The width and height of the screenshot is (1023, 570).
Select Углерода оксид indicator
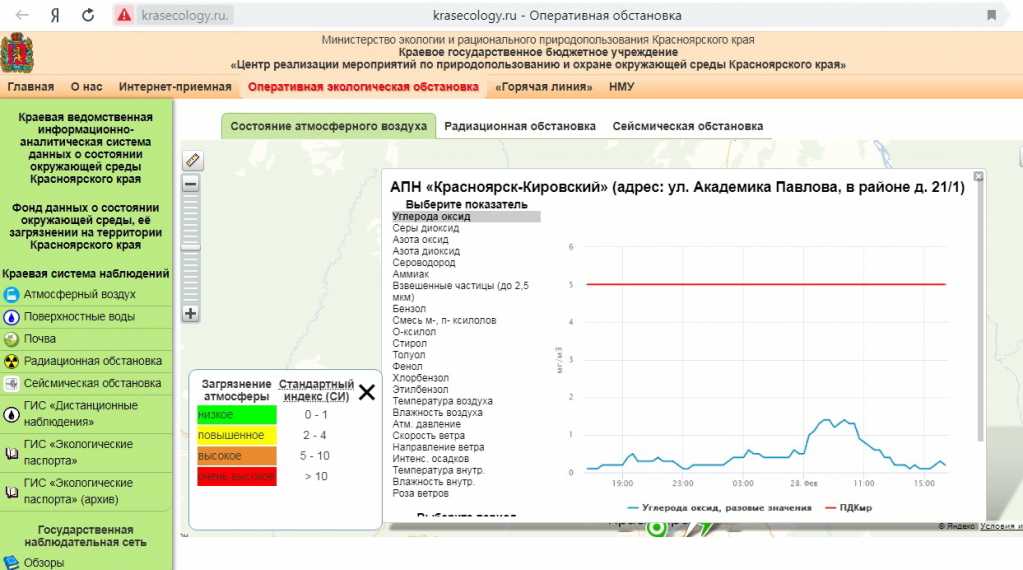(x=466, y=217)
